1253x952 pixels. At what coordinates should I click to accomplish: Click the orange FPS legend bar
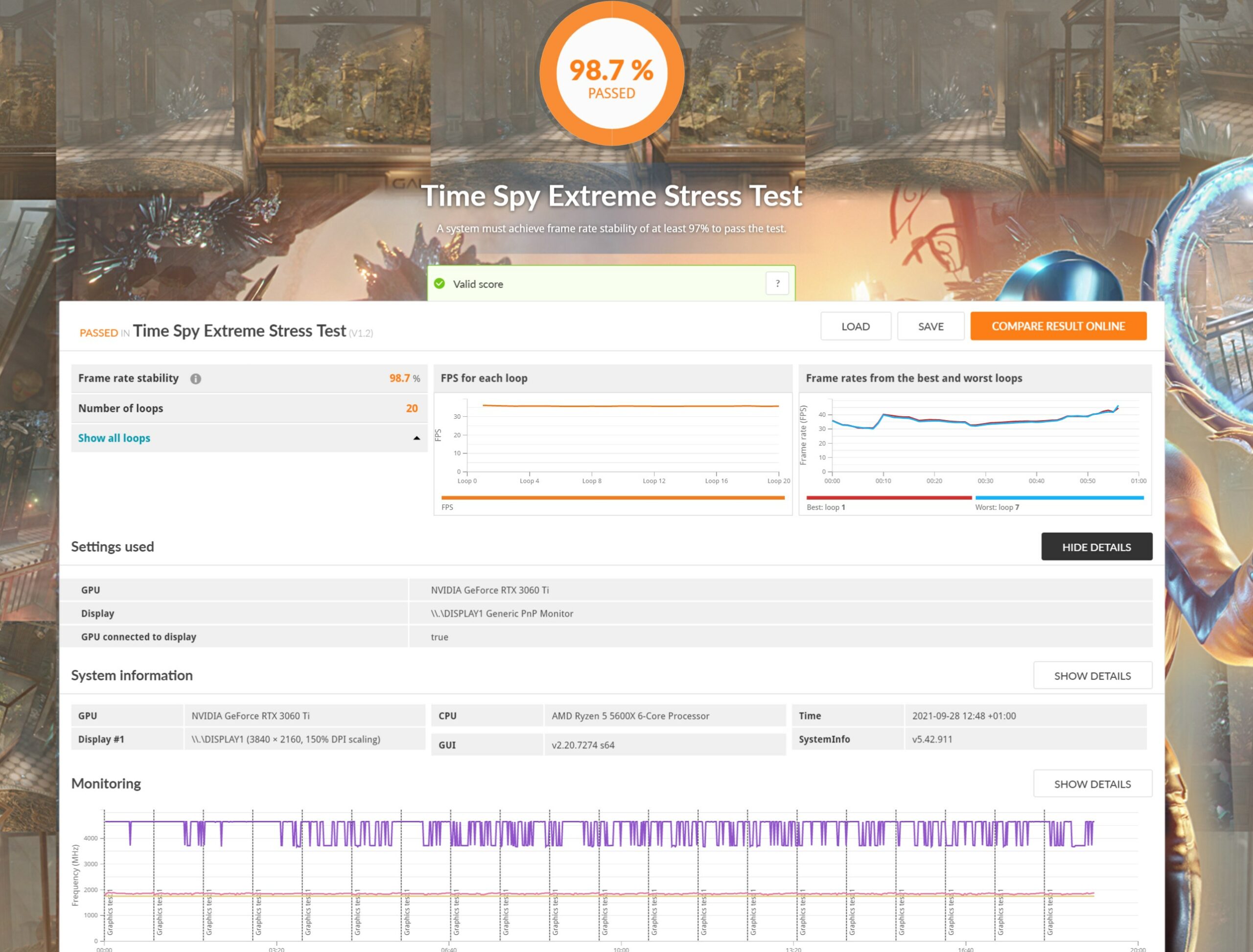(x=612, y=498)
